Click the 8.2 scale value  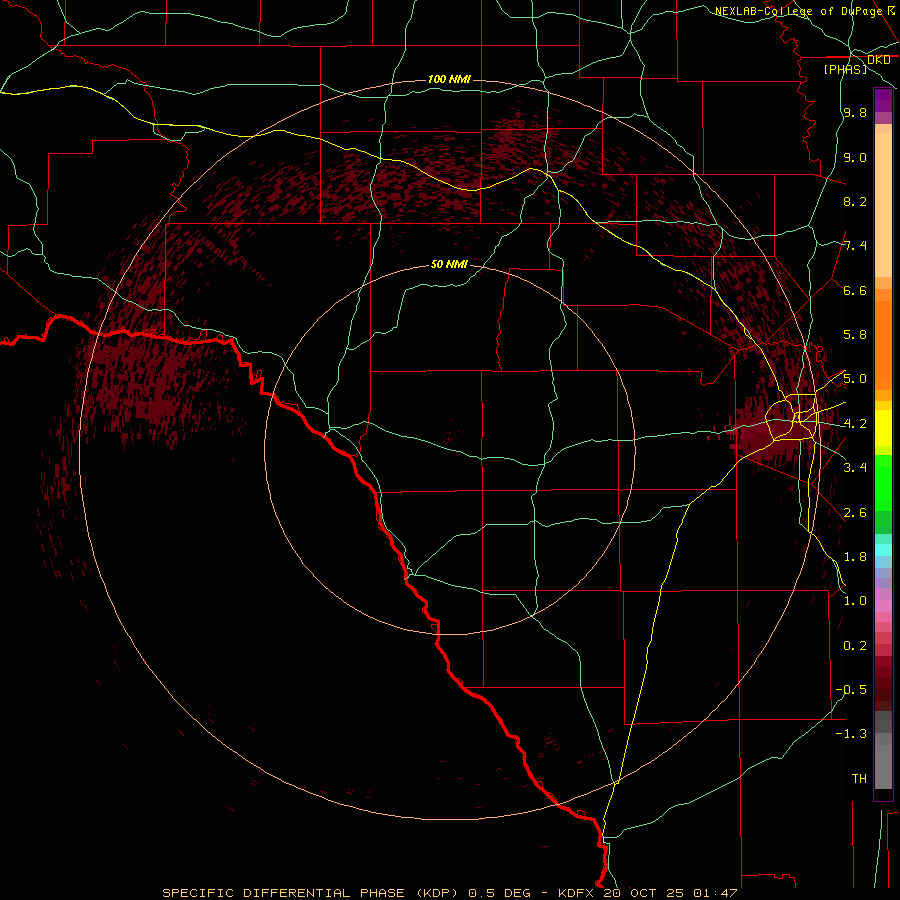855,201
